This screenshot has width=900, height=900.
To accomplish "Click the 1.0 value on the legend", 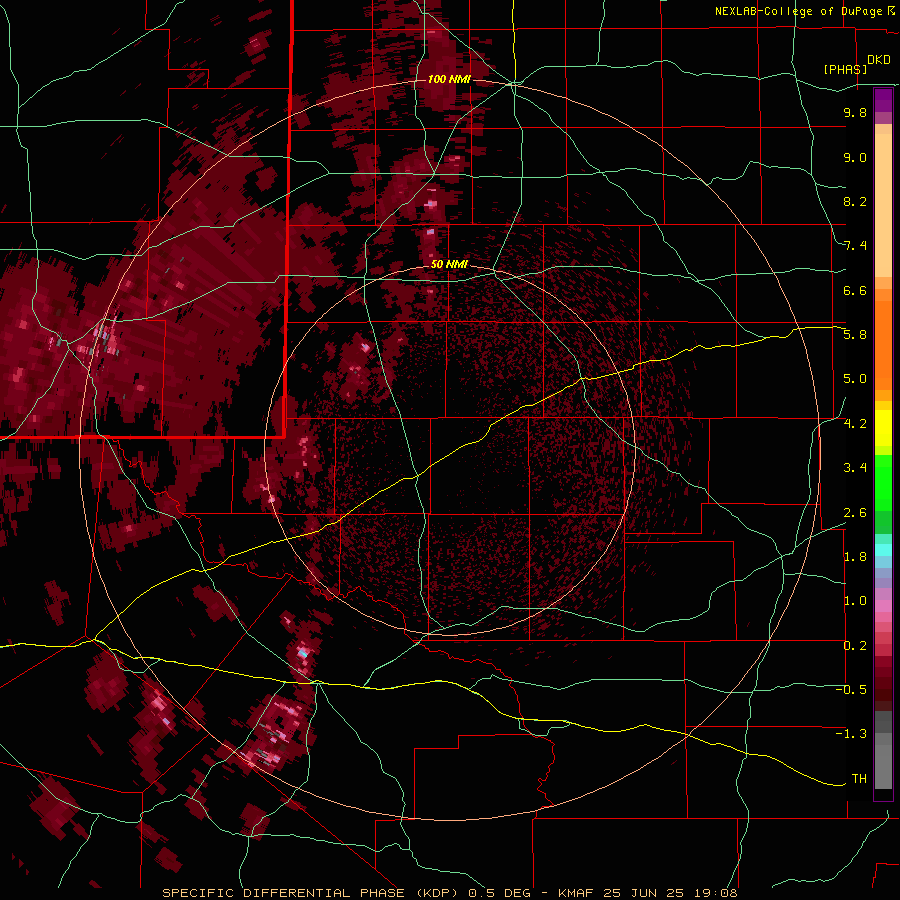I will [855, 601].
